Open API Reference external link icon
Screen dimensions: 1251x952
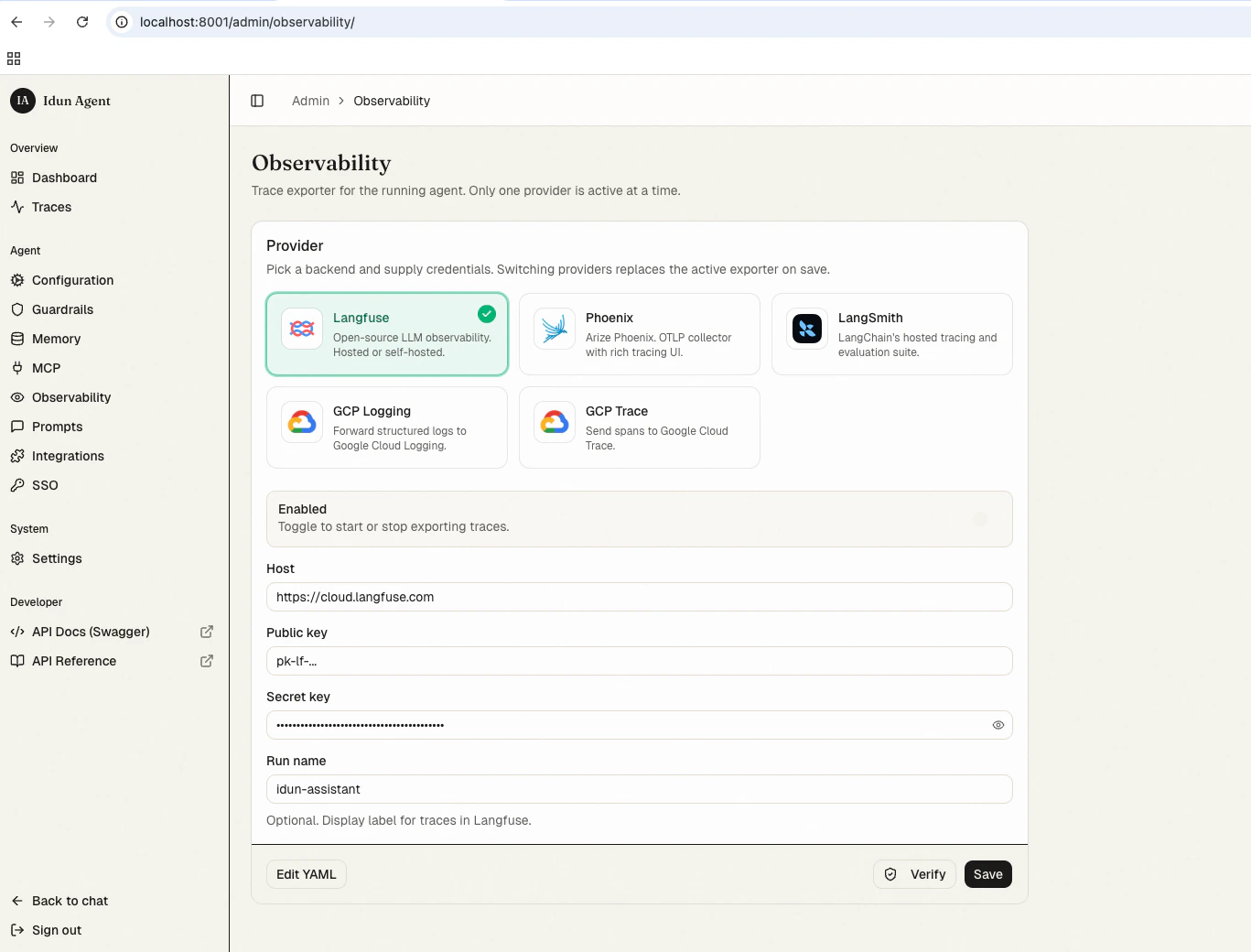[207, 661]
